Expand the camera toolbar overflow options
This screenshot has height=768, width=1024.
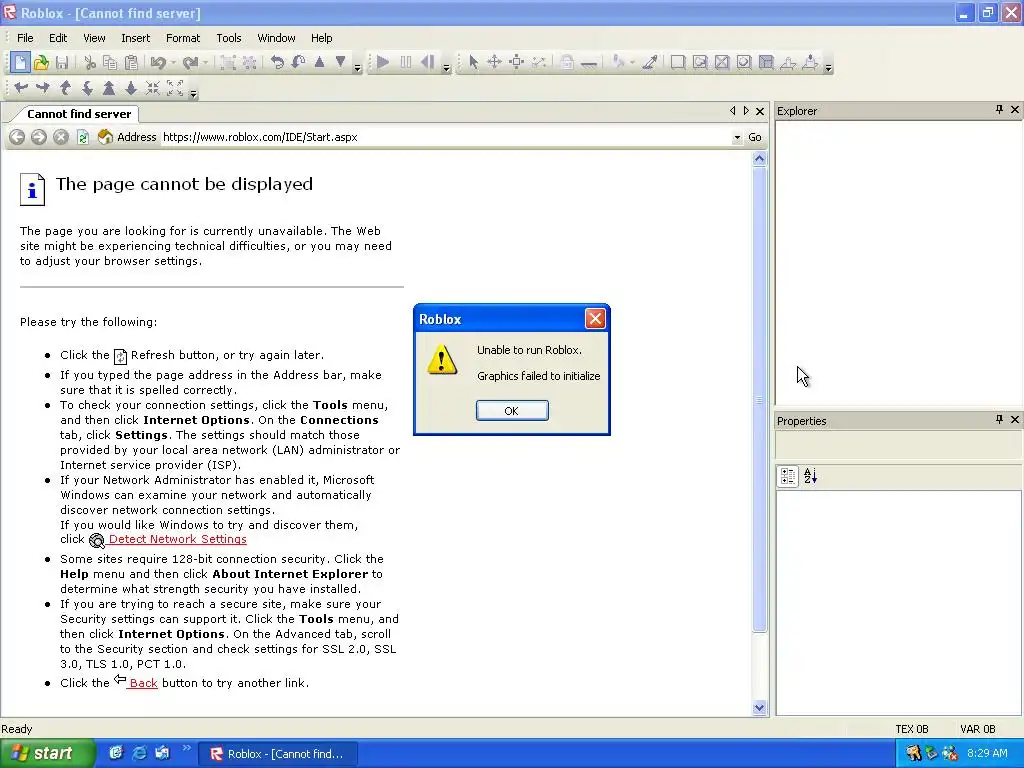click(193, 93)
